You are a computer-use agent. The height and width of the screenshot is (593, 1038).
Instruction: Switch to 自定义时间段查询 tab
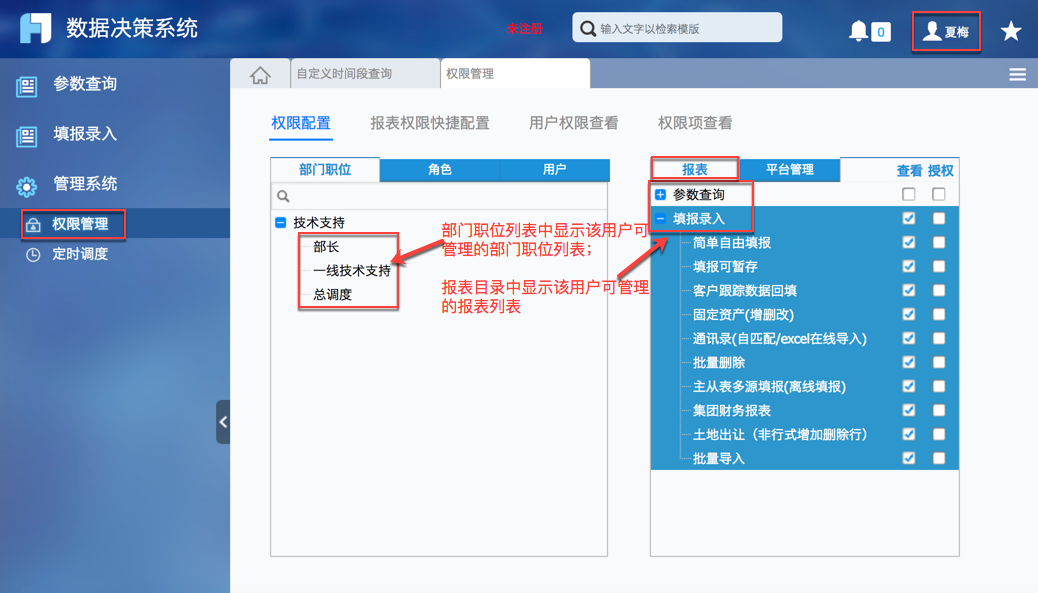click(365, 73)
